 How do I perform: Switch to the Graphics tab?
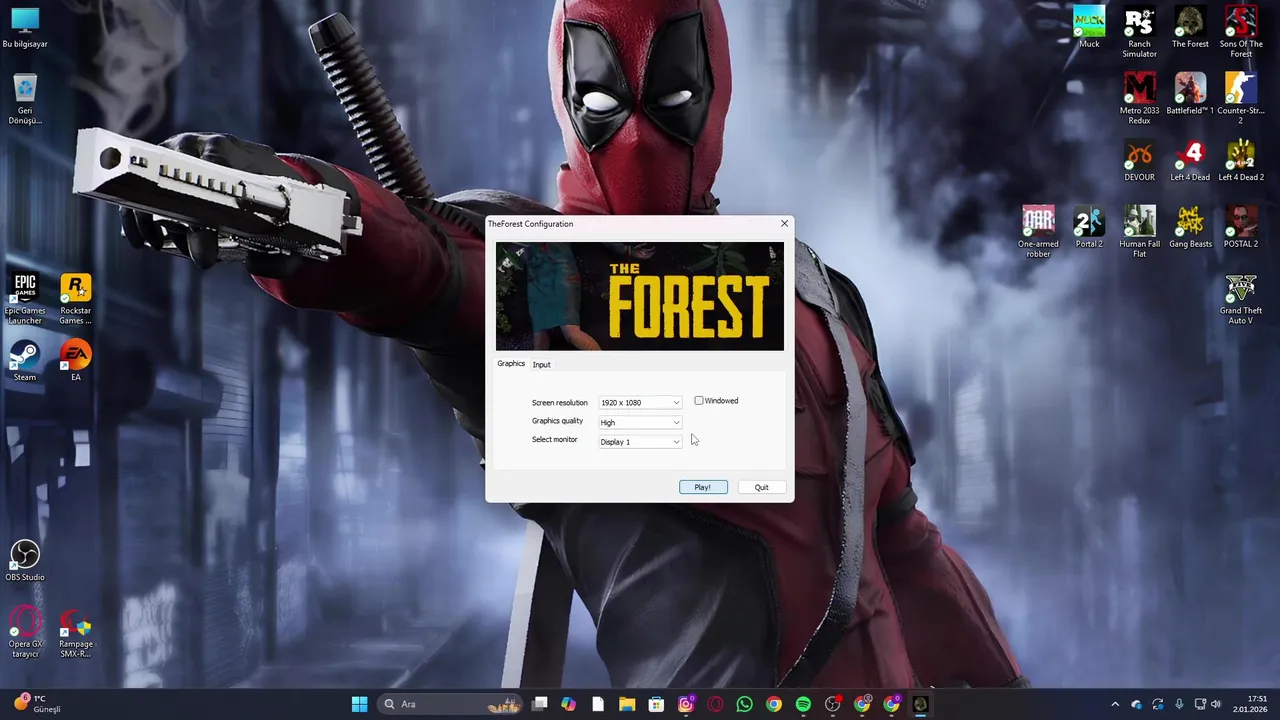(511, 363)
